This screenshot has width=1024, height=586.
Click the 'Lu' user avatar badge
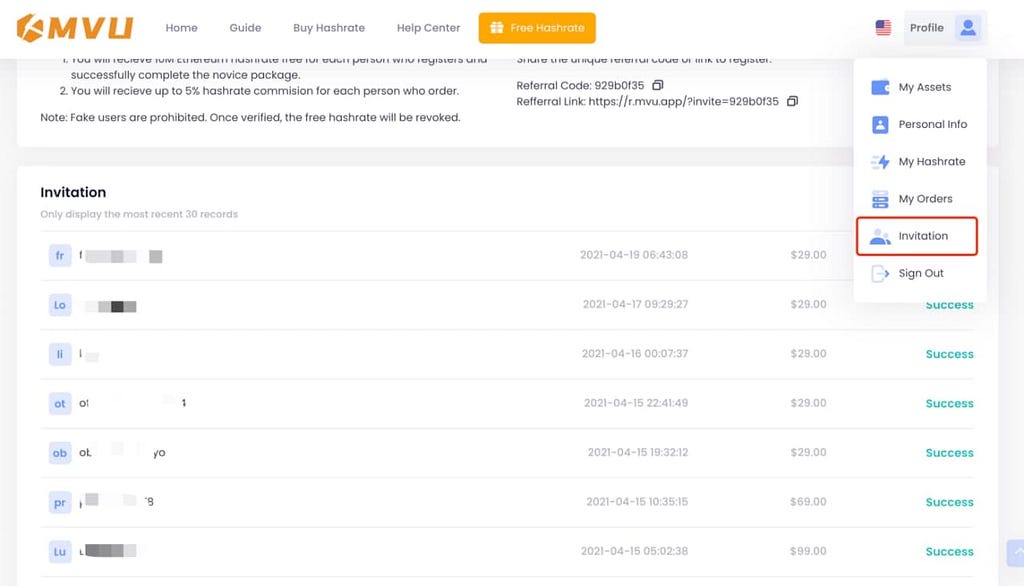tap(60, 551)
